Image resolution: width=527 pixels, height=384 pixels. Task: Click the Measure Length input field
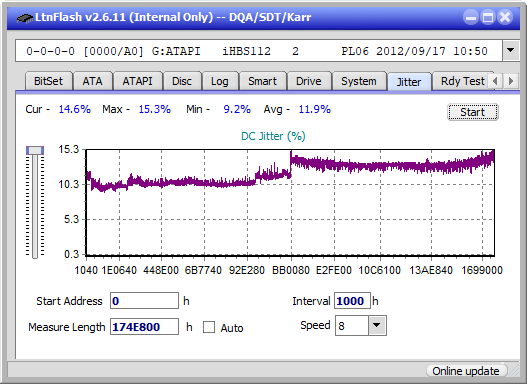click(145, 327)
